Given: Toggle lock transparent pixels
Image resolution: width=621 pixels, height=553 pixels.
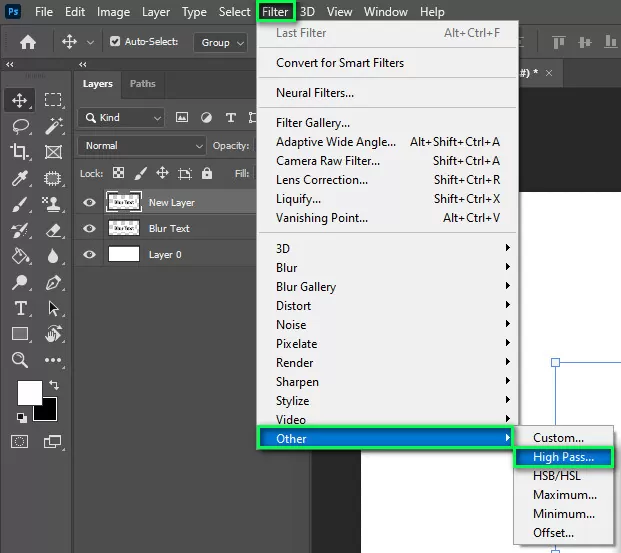Looking at the screenshot, I should click(118, 173).
